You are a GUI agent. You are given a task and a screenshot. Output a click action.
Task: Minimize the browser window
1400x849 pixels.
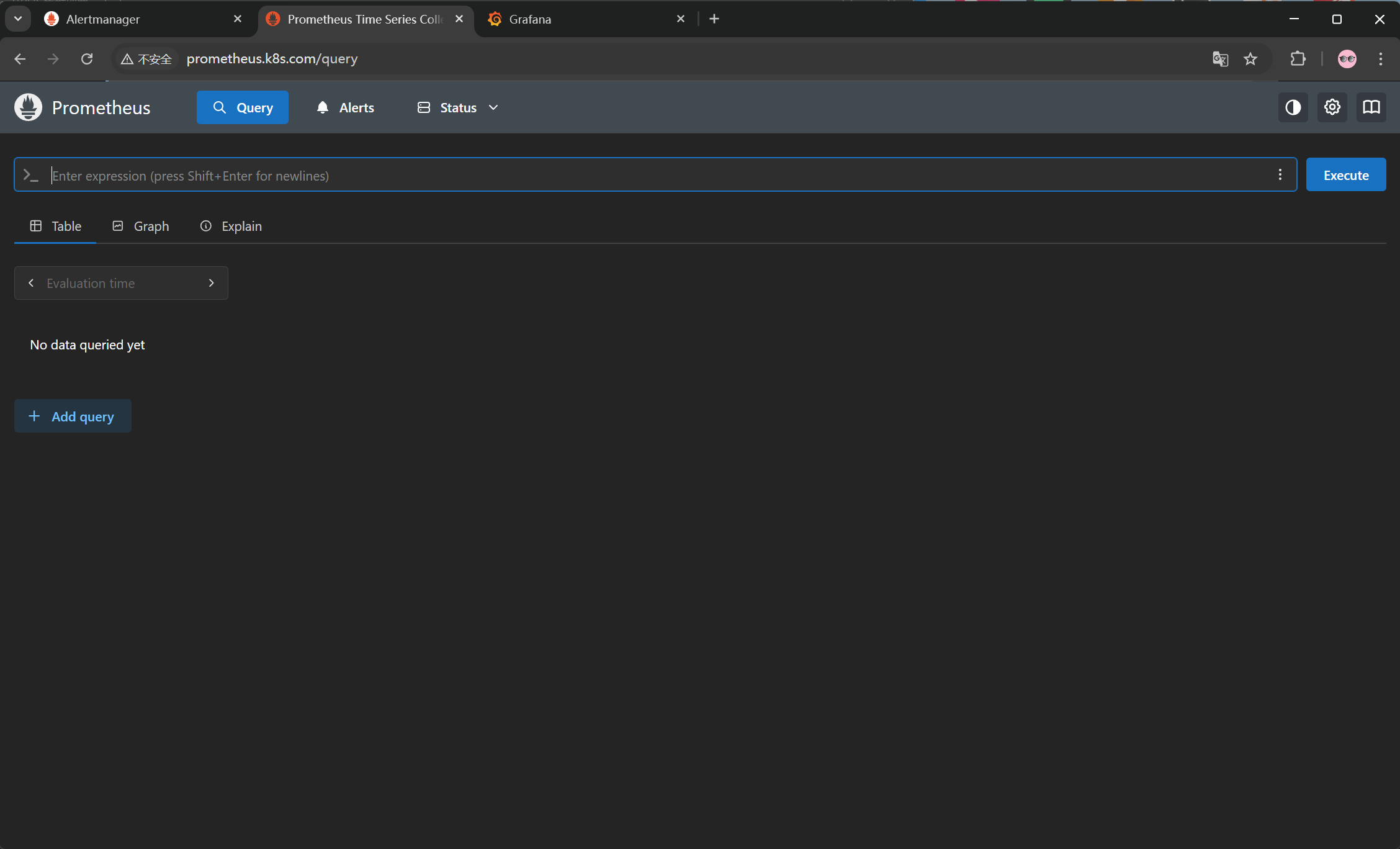pos(1294,19)
